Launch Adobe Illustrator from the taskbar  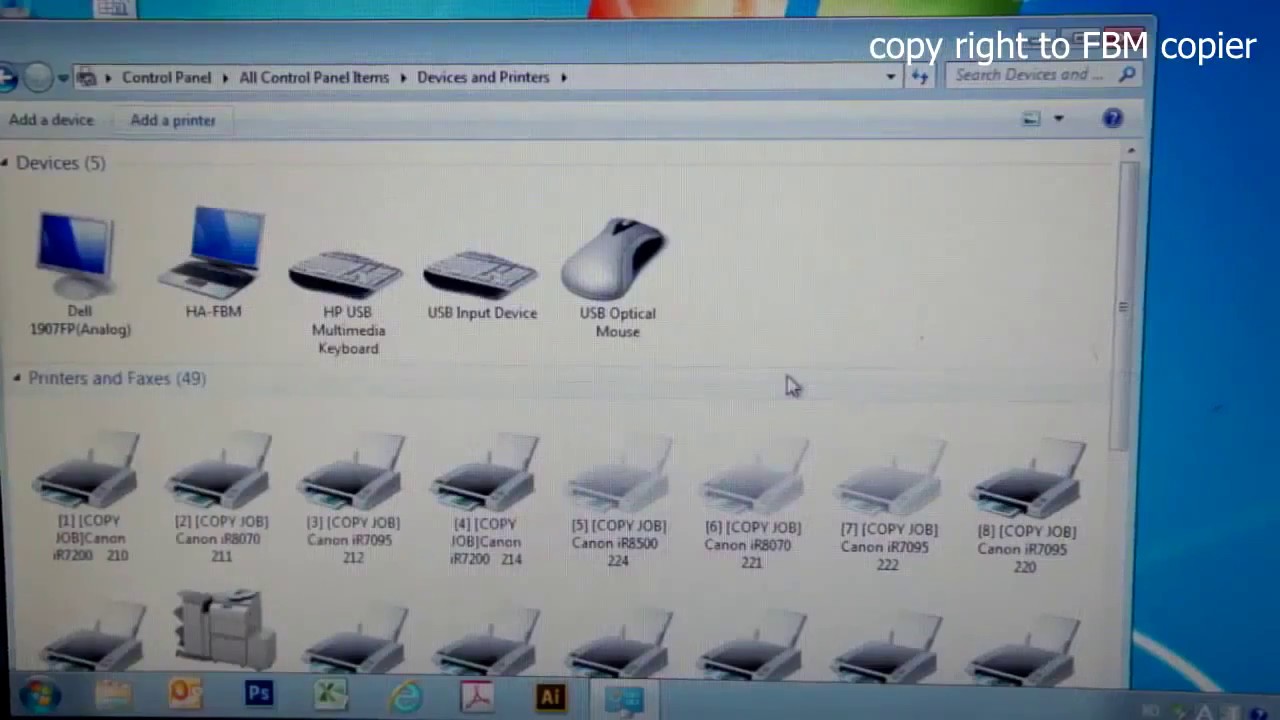[551, 696]
